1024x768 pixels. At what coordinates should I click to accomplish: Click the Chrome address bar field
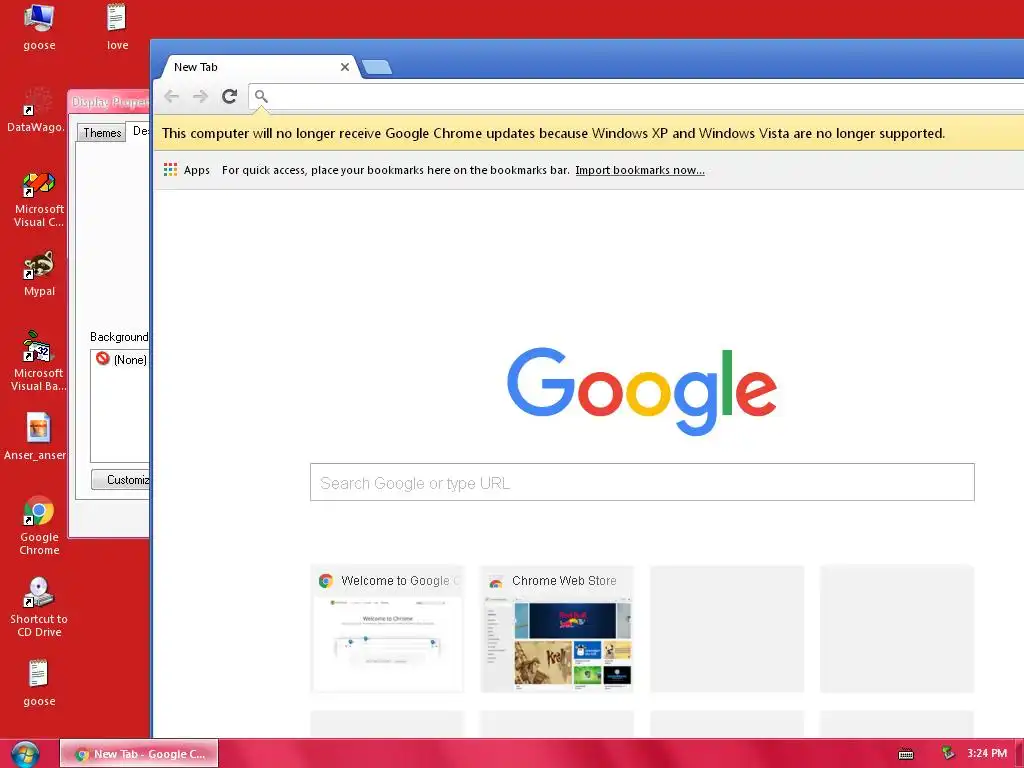click(637, 97)
